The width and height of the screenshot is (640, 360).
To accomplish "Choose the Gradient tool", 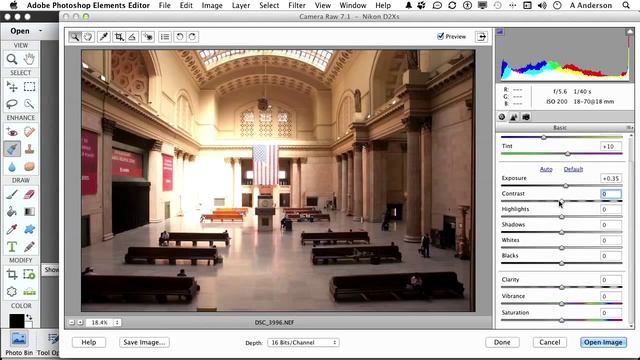I will 29,212.
